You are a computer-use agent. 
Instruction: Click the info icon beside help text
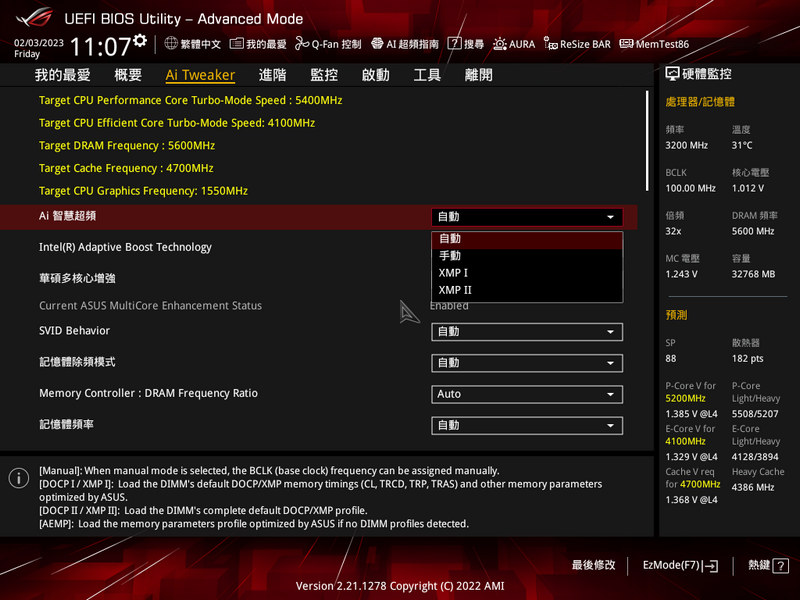click(19, 478)
